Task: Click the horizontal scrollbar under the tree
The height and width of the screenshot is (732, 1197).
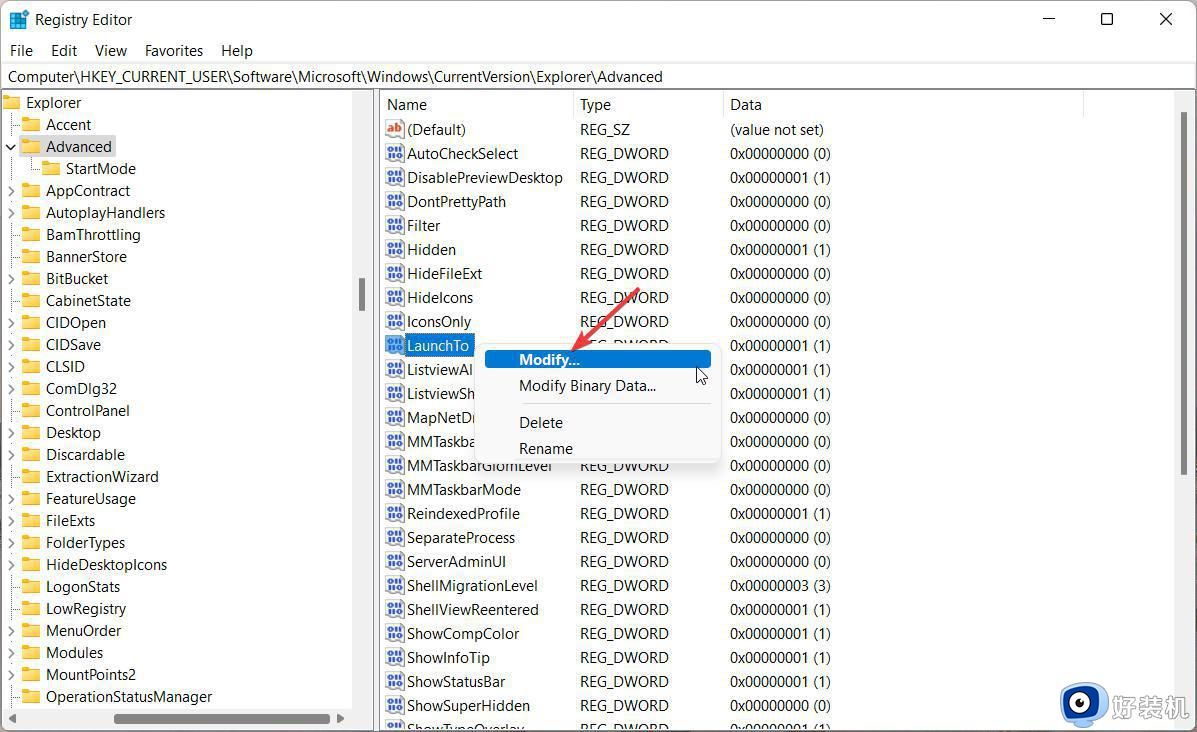Action: point(220,718)
